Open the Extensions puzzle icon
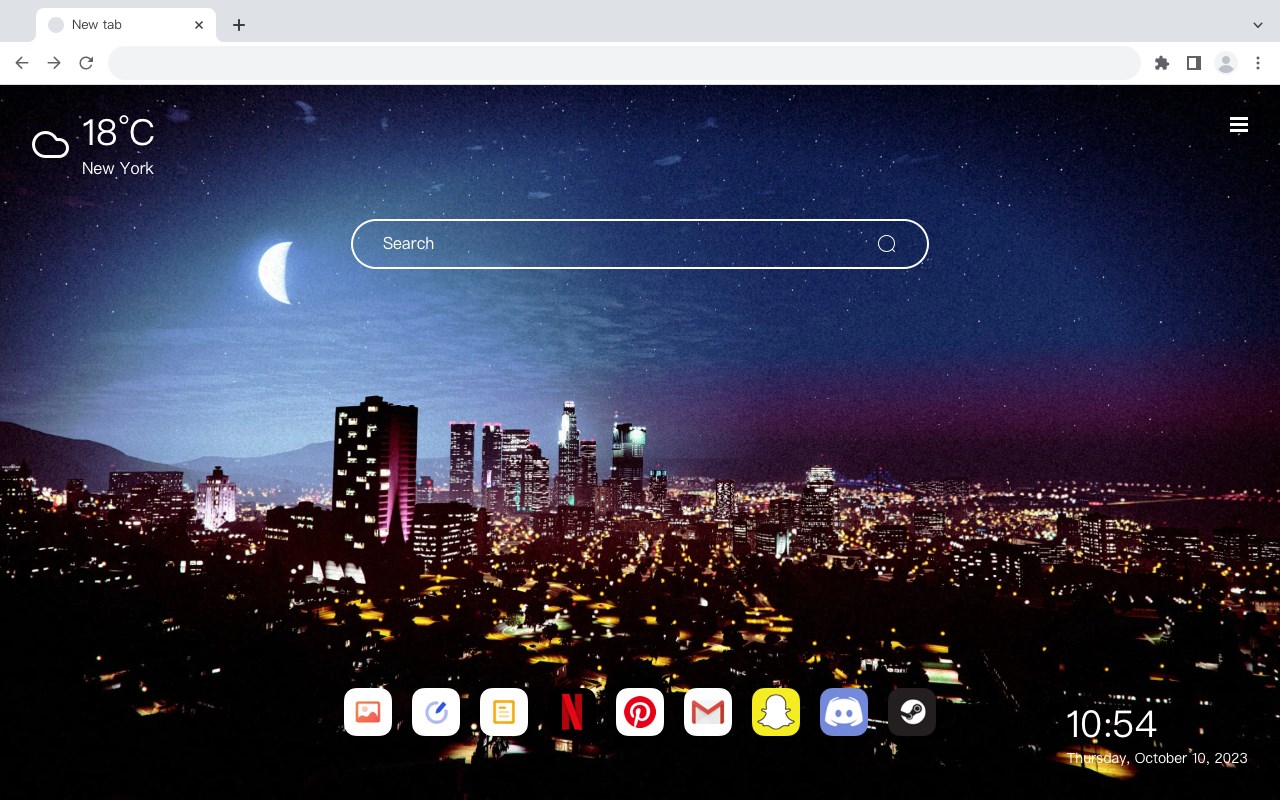This screenshot has height=800, width=1280. pos(1162,63)
